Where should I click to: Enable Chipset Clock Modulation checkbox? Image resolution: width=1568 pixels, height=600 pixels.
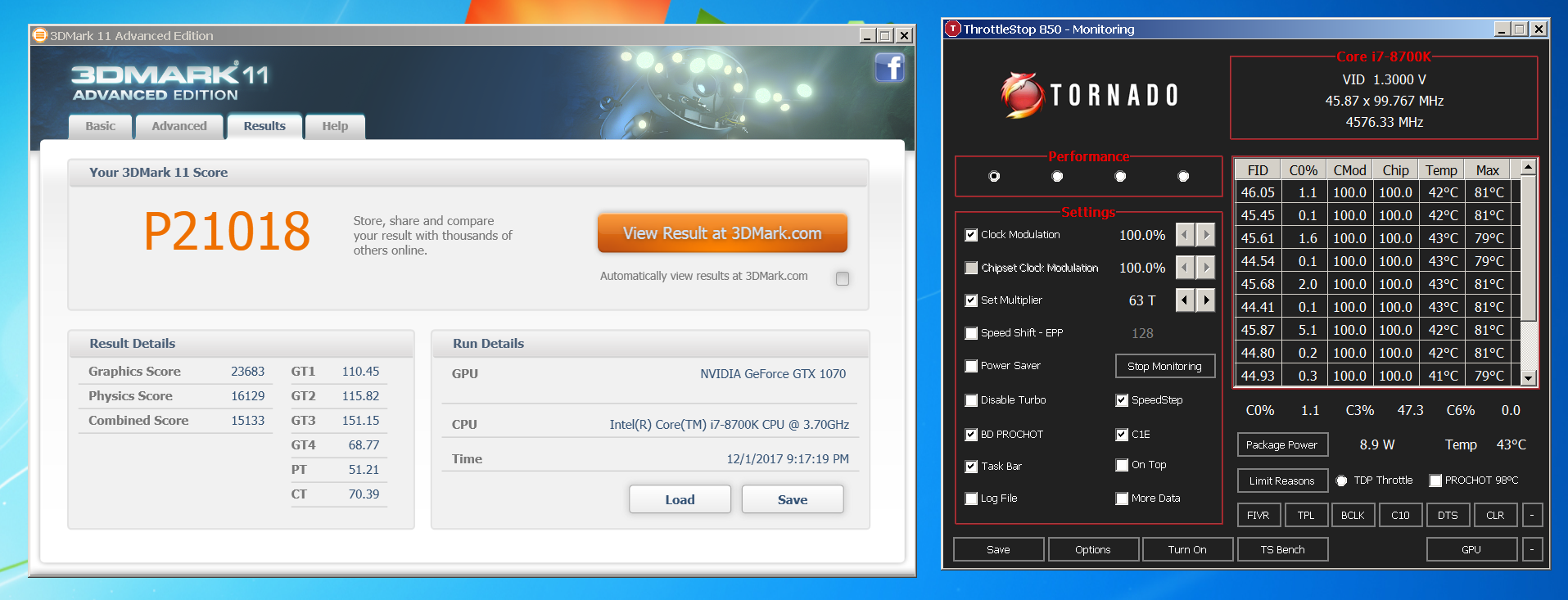click(971, 268)
